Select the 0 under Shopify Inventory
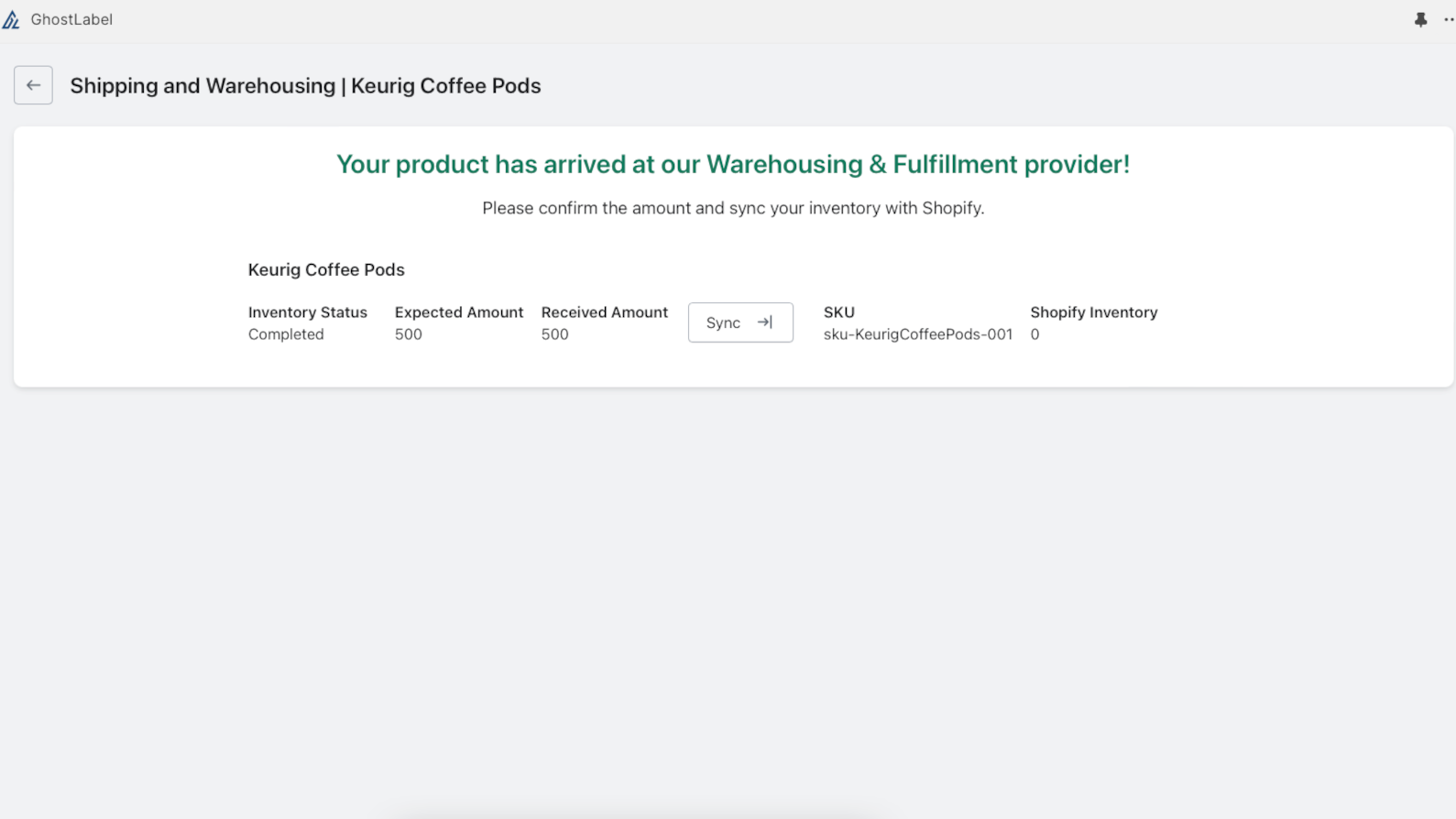Viewport: 1456px width, 819px height. (x=1035, y=334)
